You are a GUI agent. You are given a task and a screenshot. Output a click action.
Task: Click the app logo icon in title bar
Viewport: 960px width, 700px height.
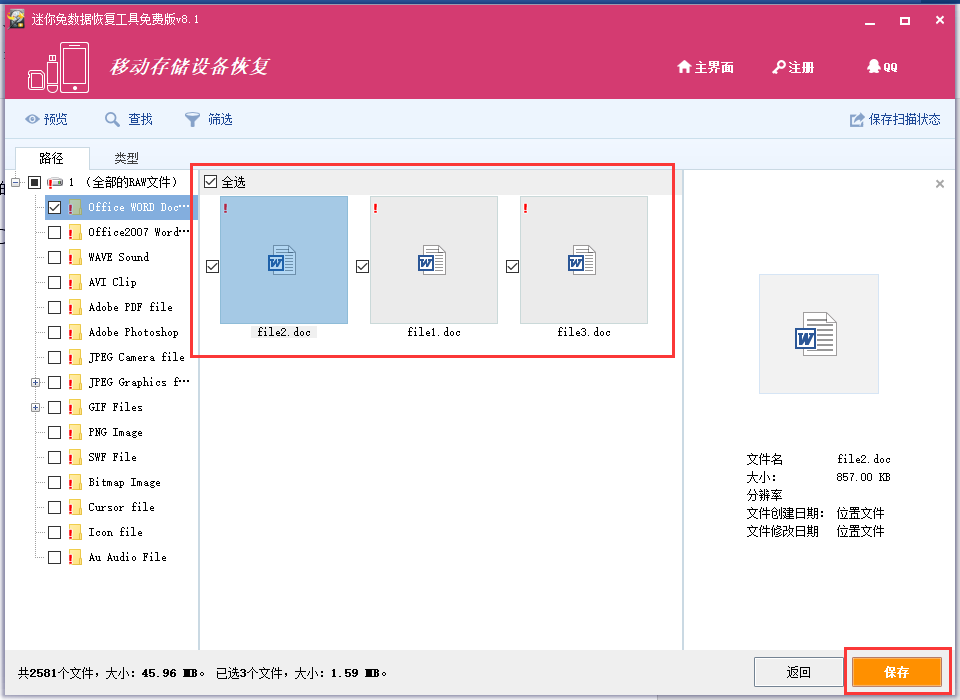(x=16, y=19)
